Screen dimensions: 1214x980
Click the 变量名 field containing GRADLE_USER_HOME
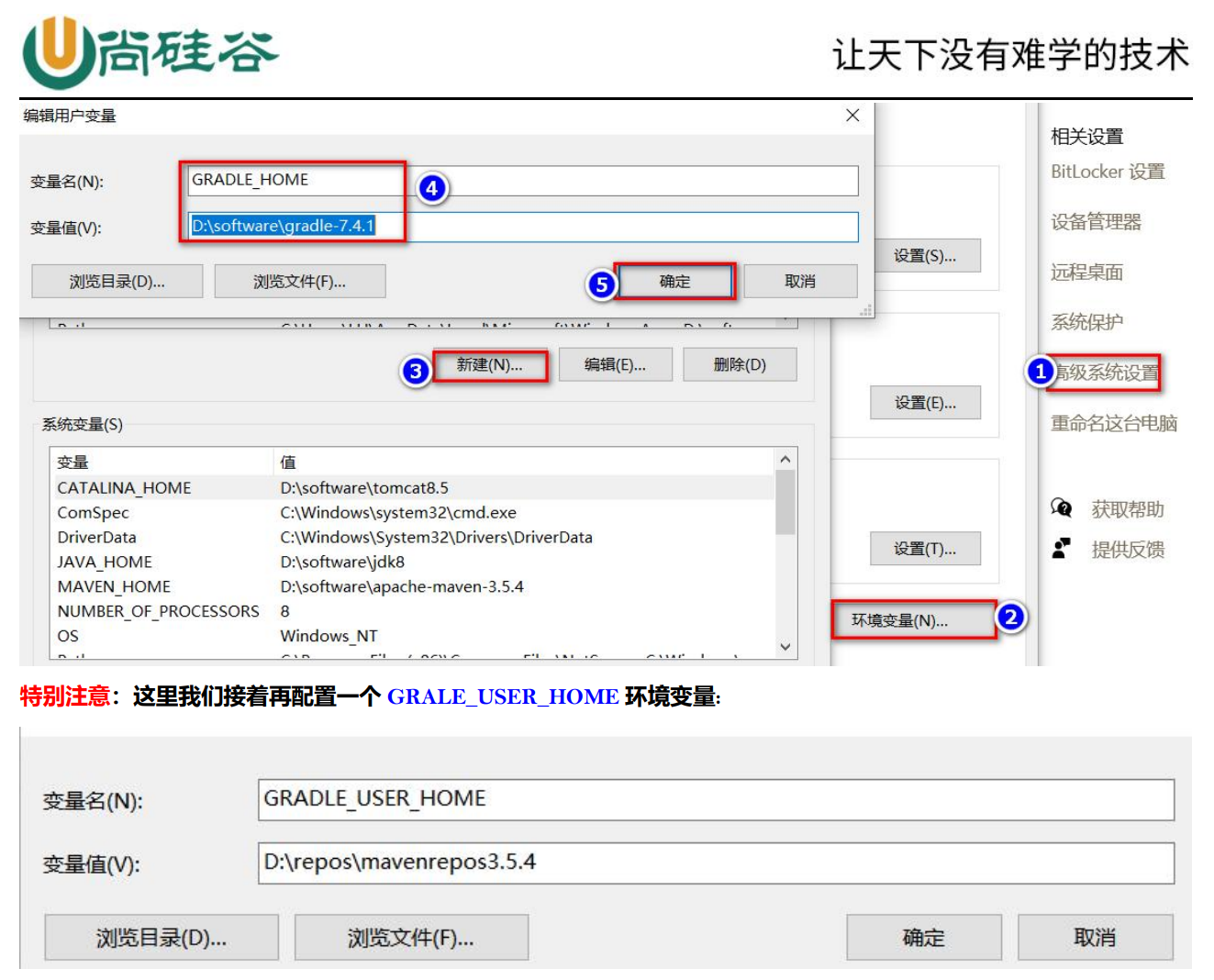point(716,799)
